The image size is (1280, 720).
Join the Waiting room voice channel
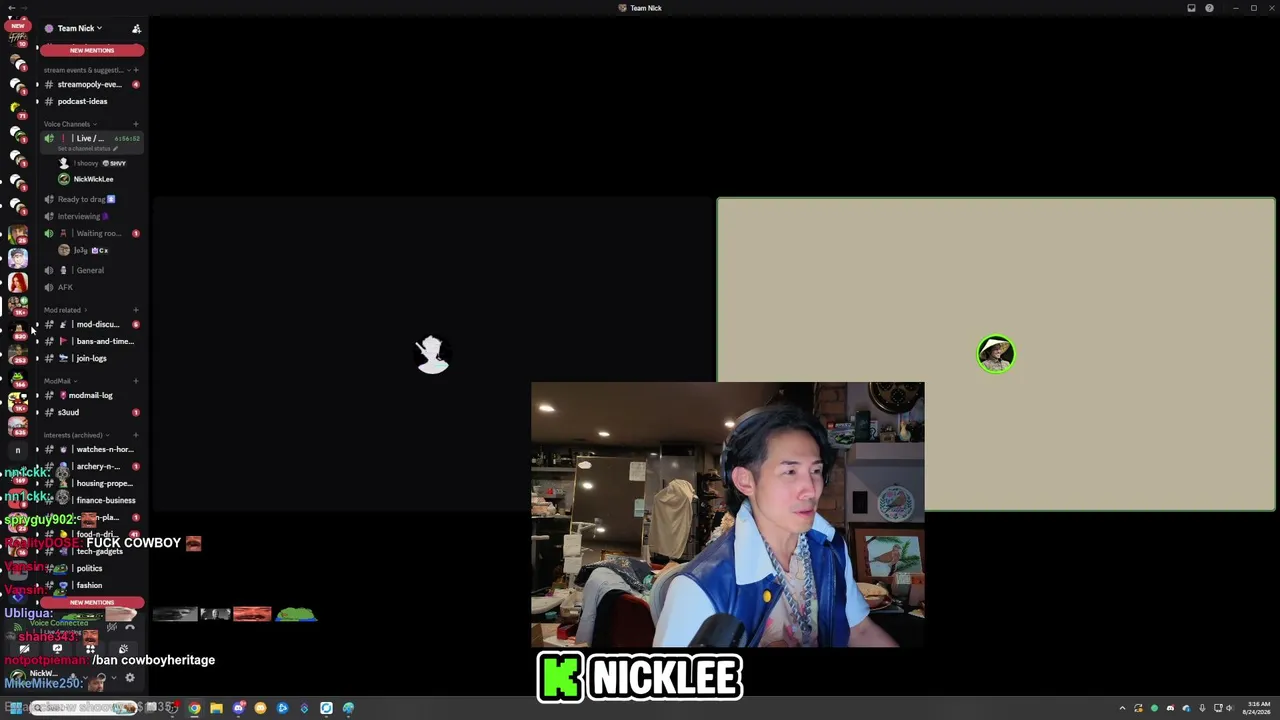(92, 233)
